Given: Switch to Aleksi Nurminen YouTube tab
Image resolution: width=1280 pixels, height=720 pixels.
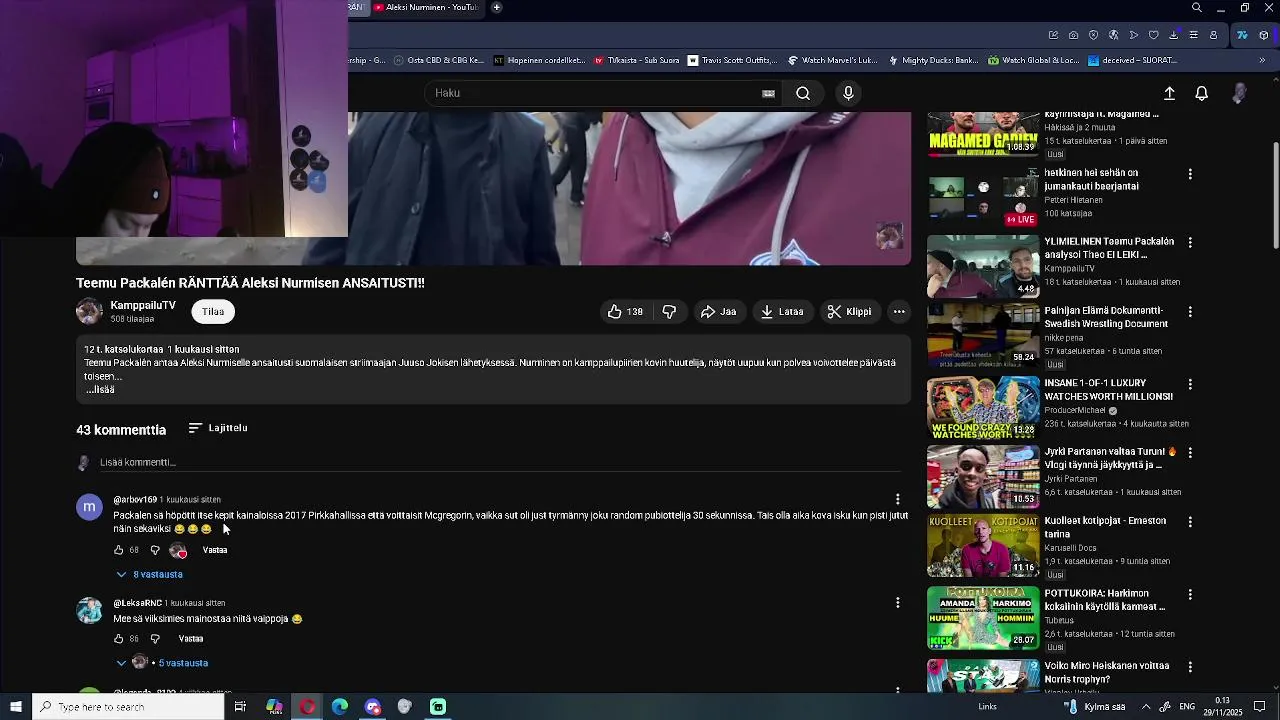Looking at the screenshot, I should click(428, 7).
